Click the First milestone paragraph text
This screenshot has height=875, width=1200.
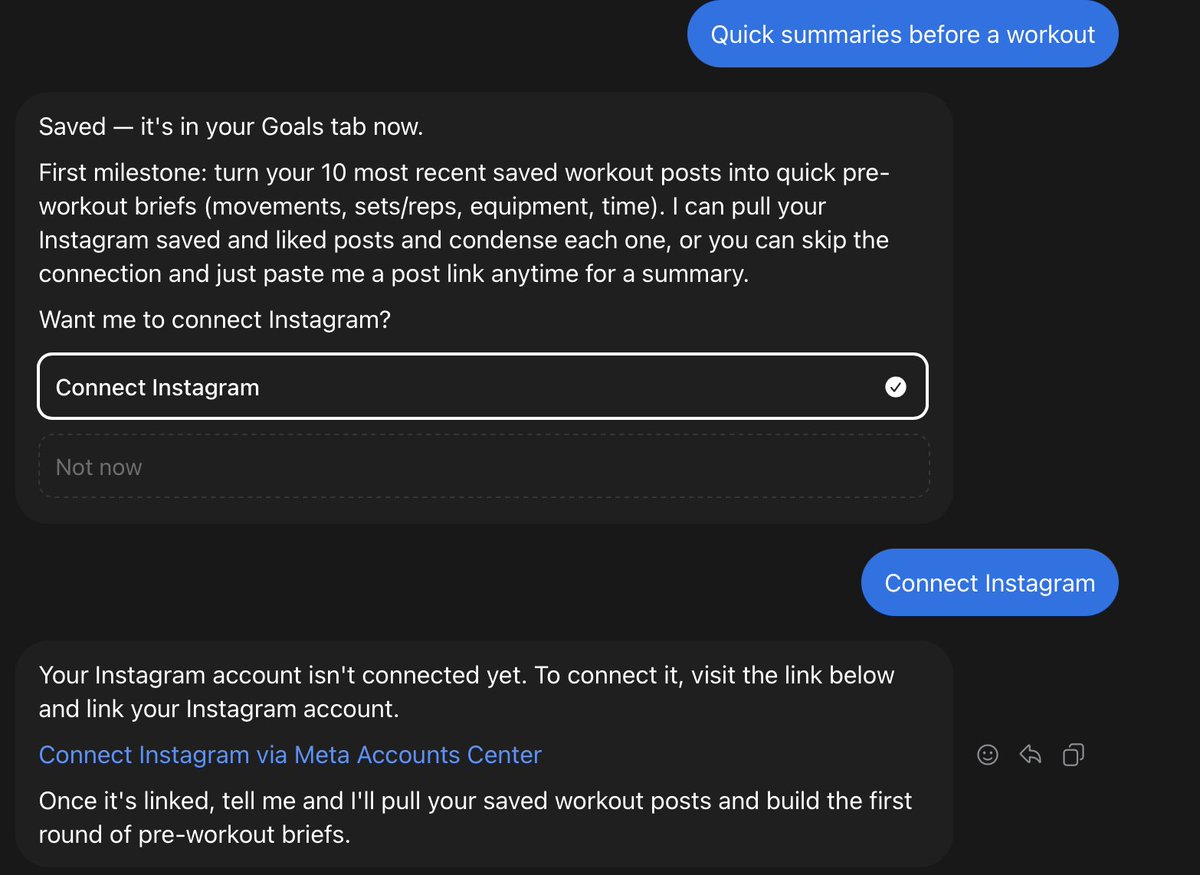(464, 223)
